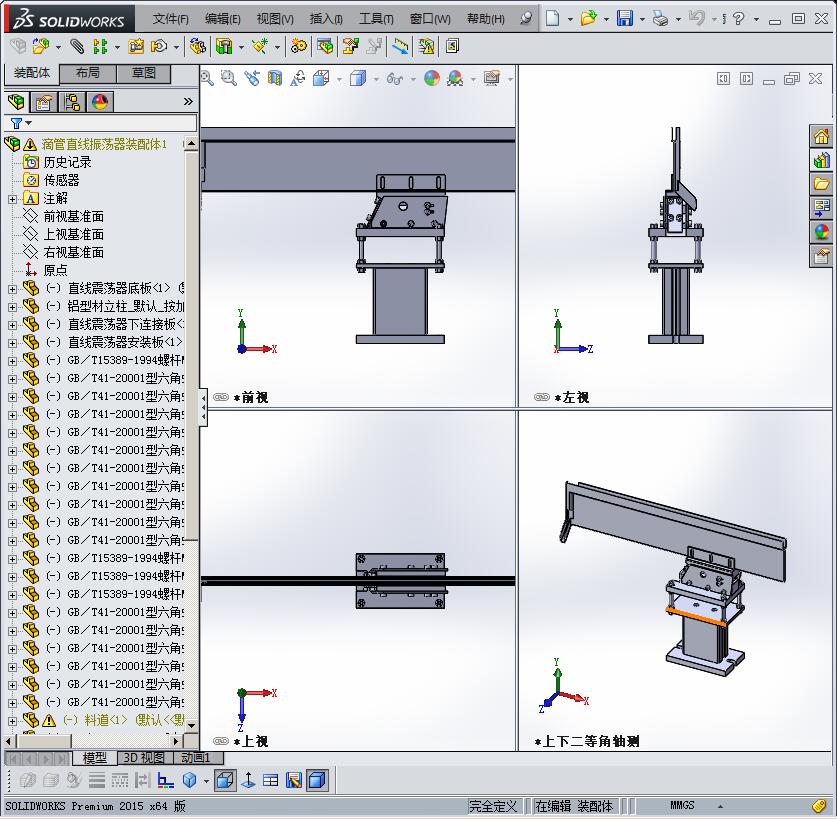The width and height of the screenshot is (837, 819).
Task: Switch to the 布局 tab
Action: (x=88, y=74)
